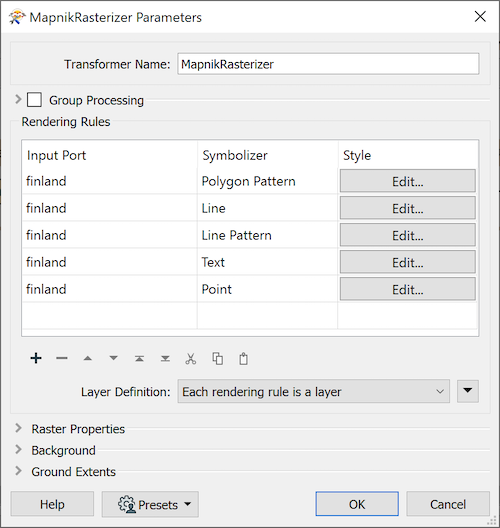Copy selected rendering rule
The height and width of the screenshot is (528, 500).
pos(218,359)
